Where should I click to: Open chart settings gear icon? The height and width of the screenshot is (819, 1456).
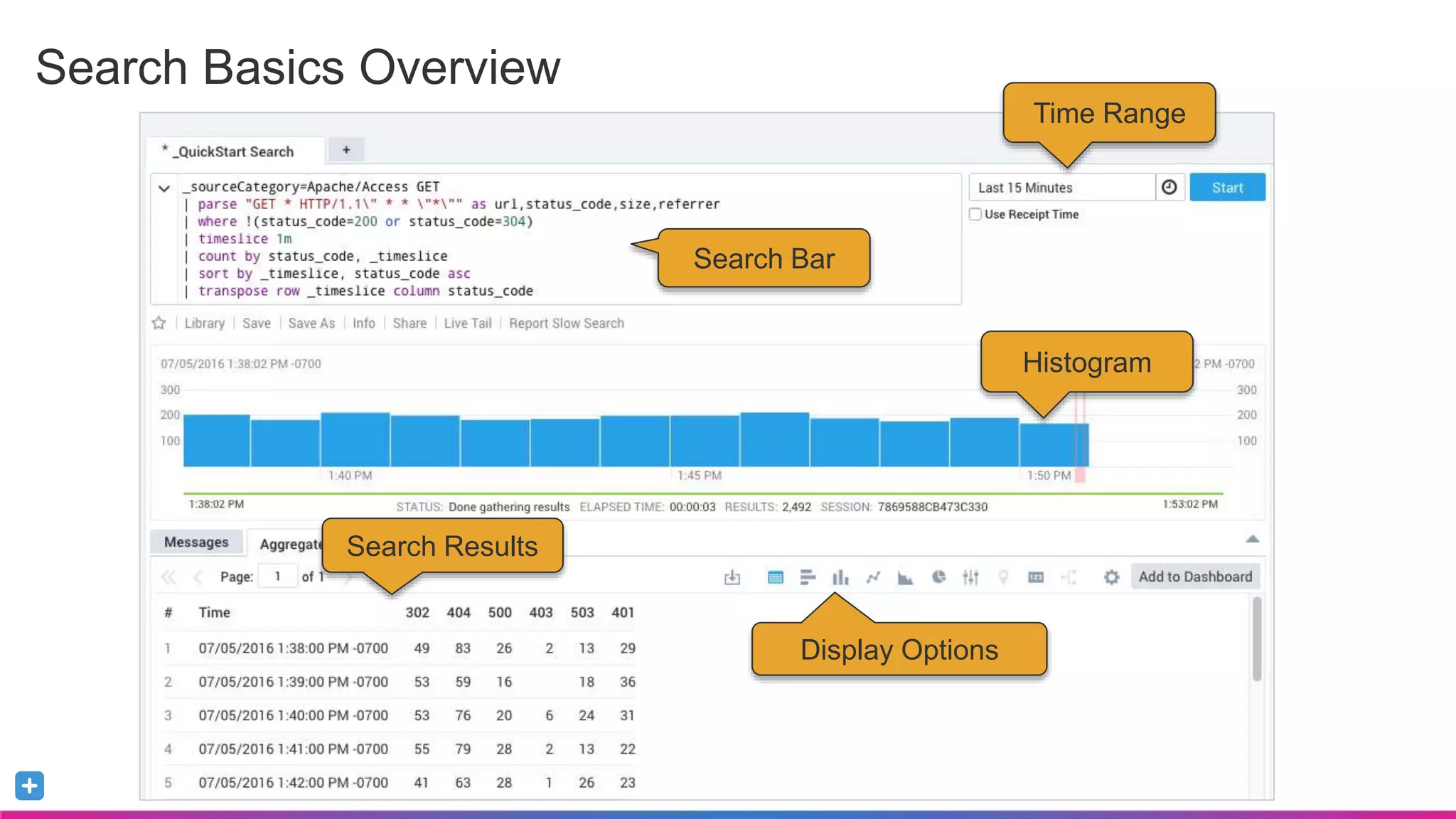point(1111,577)
